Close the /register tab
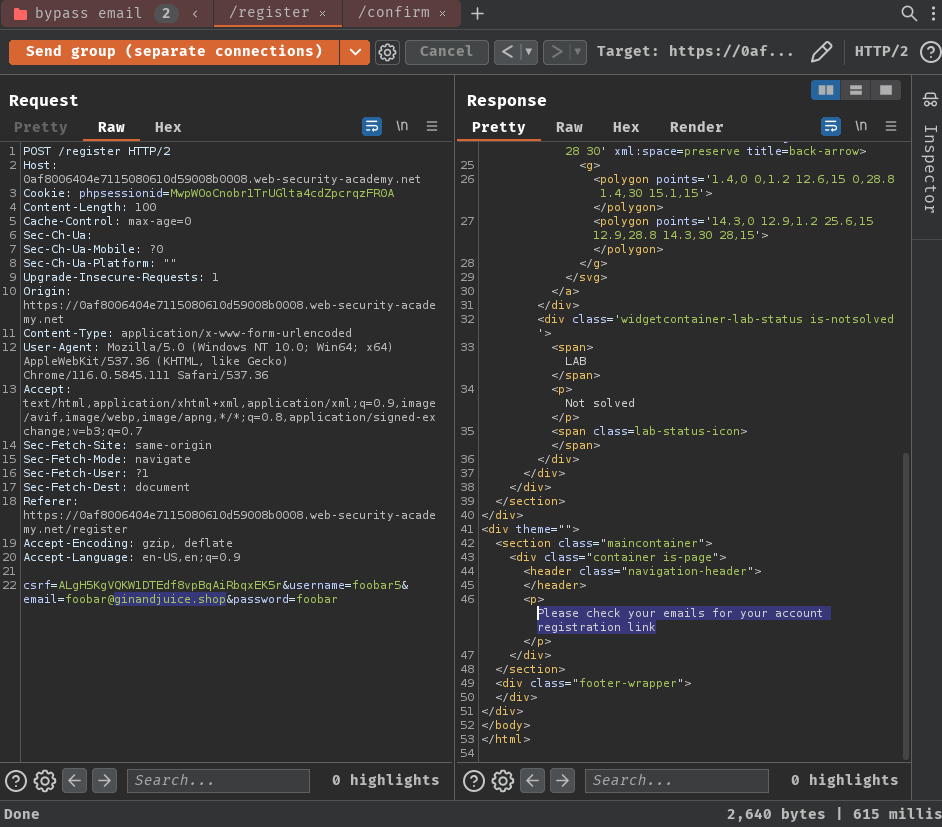This screenshot has width=942, height=827. coord(323,13)
